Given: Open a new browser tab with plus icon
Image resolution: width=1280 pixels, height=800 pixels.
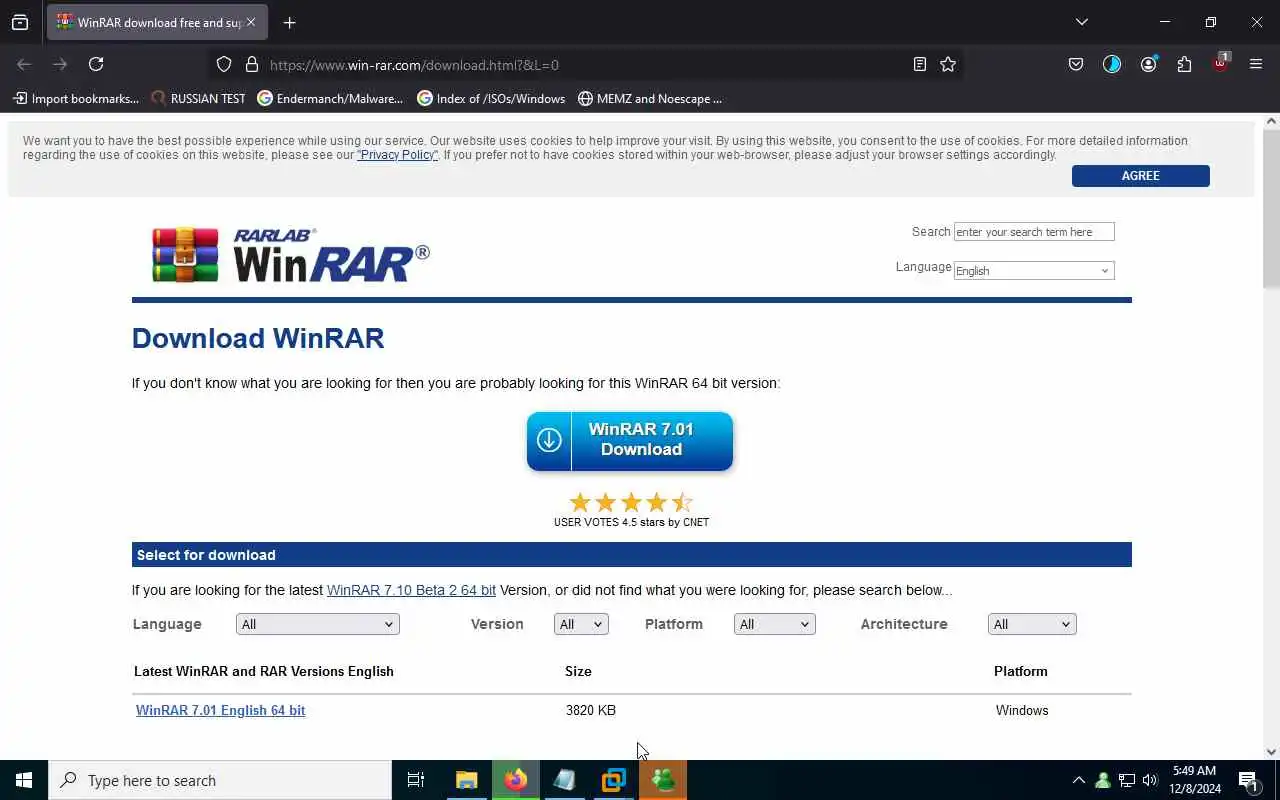Looking at the screenshot, I should [289, 22].
